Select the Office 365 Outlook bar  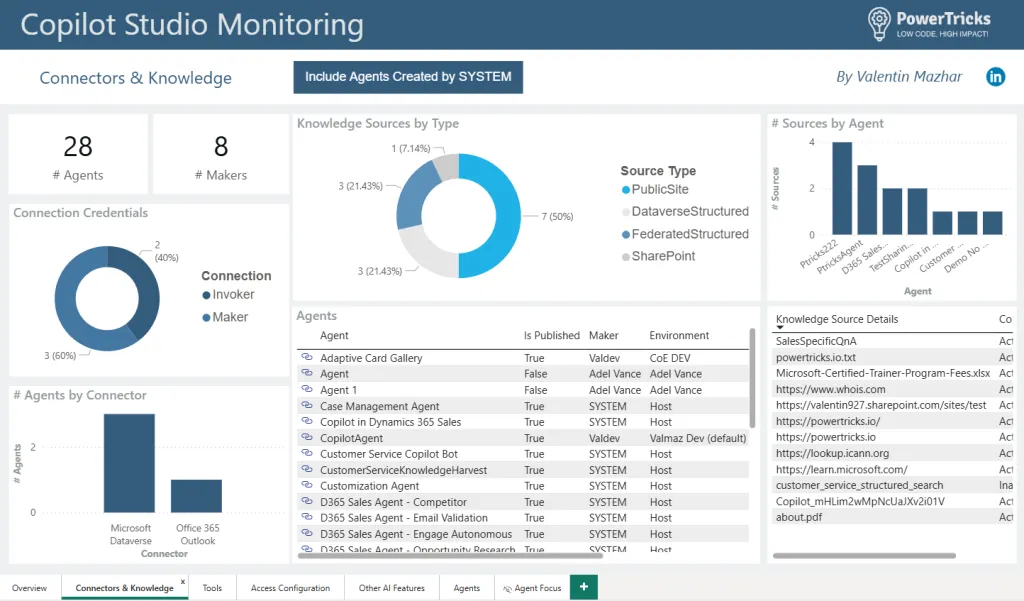coord(197,496)
